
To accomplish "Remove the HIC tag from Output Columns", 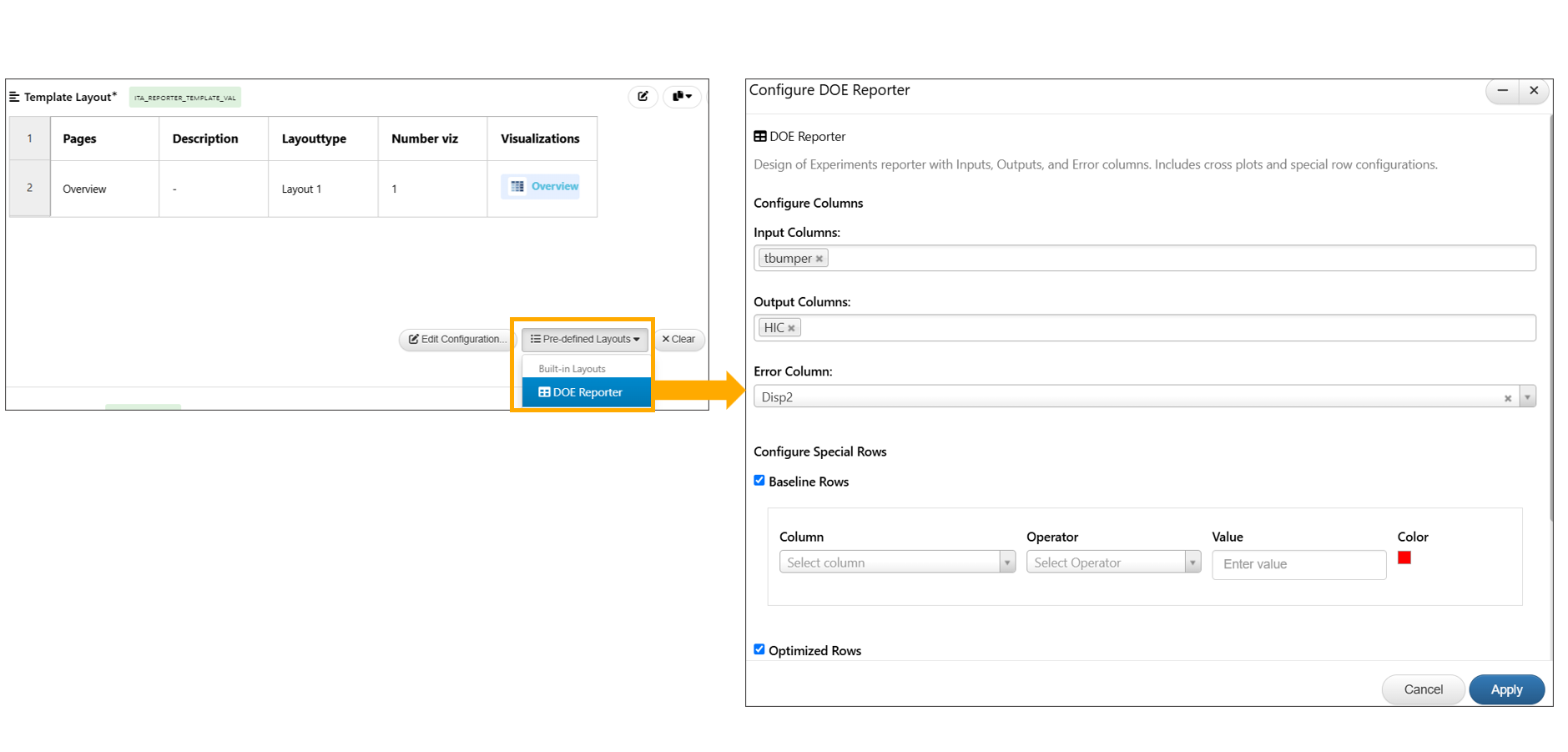I will pyautogui.click(x=791, y=328).
